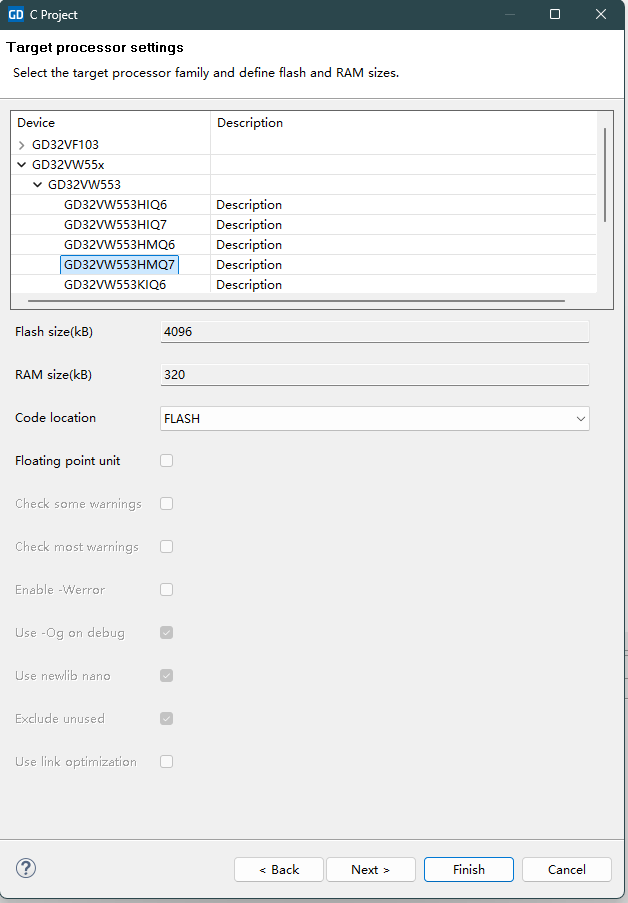
Task: Close the C Project dialog
Action: [600, 15]
